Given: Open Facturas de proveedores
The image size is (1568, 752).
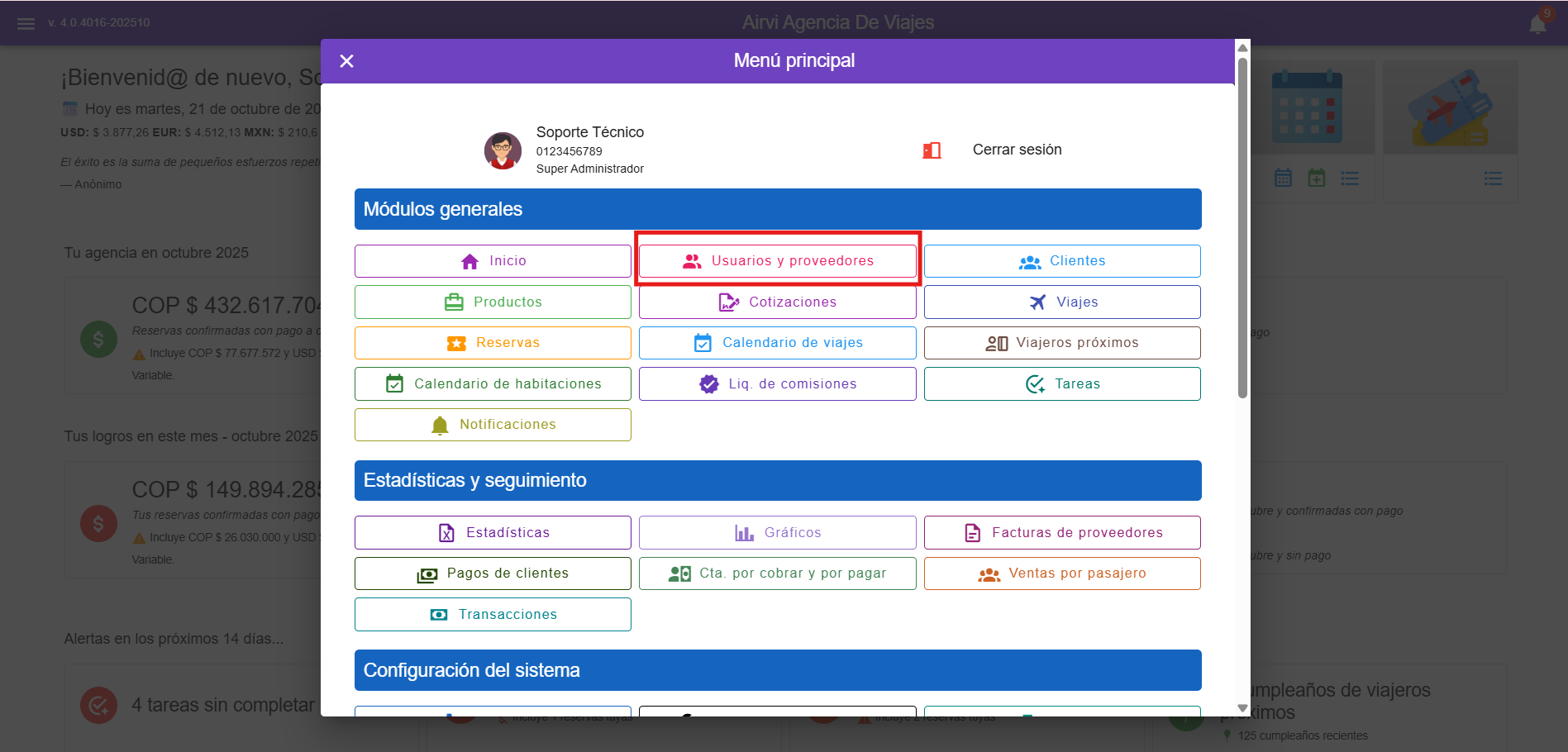Looking at the screenshot, I should coord(1062,533).
